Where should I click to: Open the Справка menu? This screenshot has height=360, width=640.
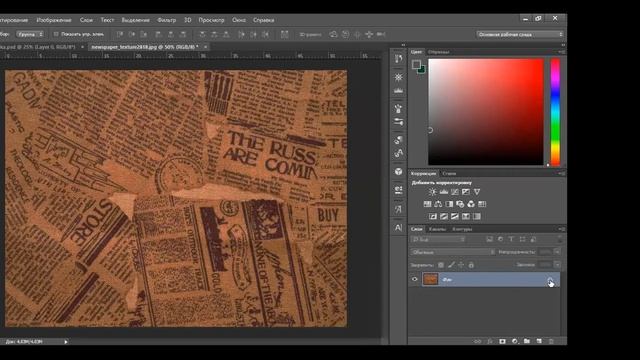(x=263, y=20)
